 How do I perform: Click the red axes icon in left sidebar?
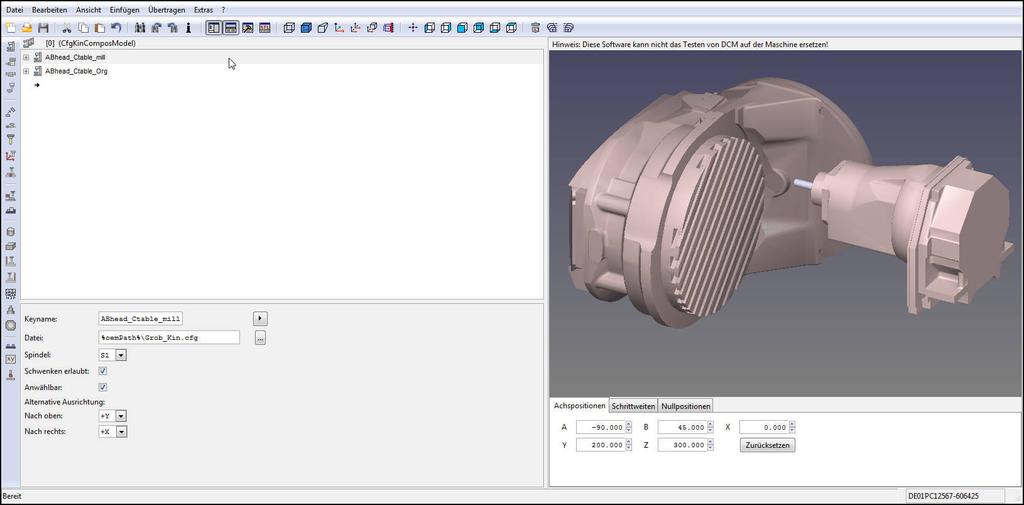[10, 155]
